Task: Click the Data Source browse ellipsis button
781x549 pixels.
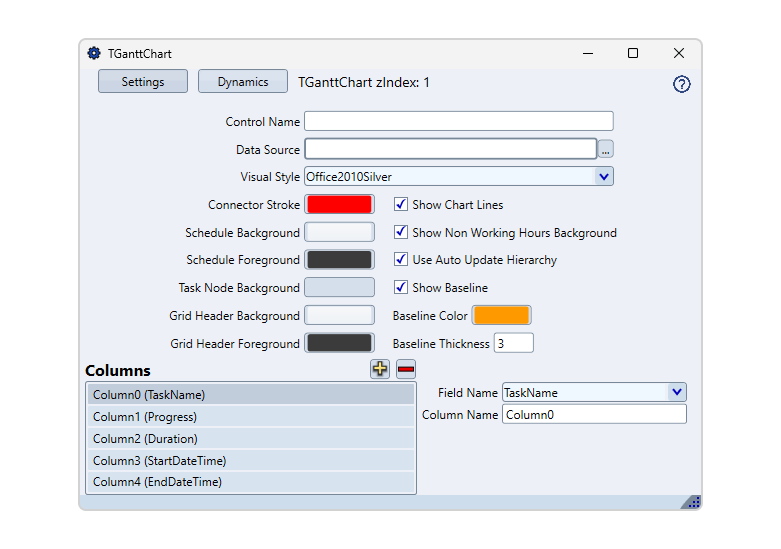Action: click(606, 149)
